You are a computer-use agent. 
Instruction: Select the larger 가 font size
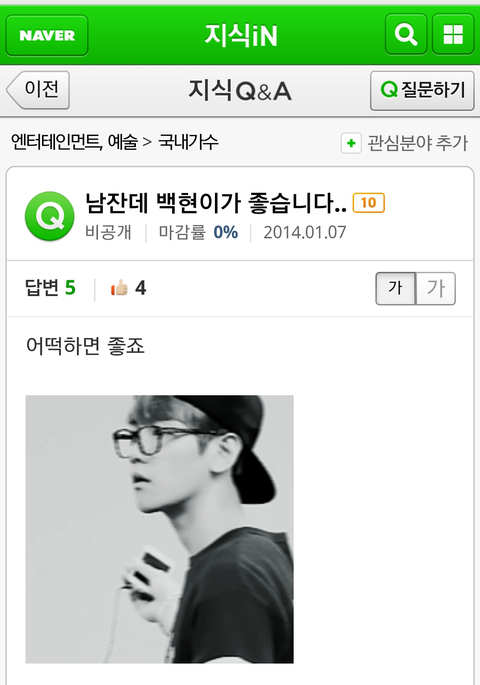click(435, 288)
